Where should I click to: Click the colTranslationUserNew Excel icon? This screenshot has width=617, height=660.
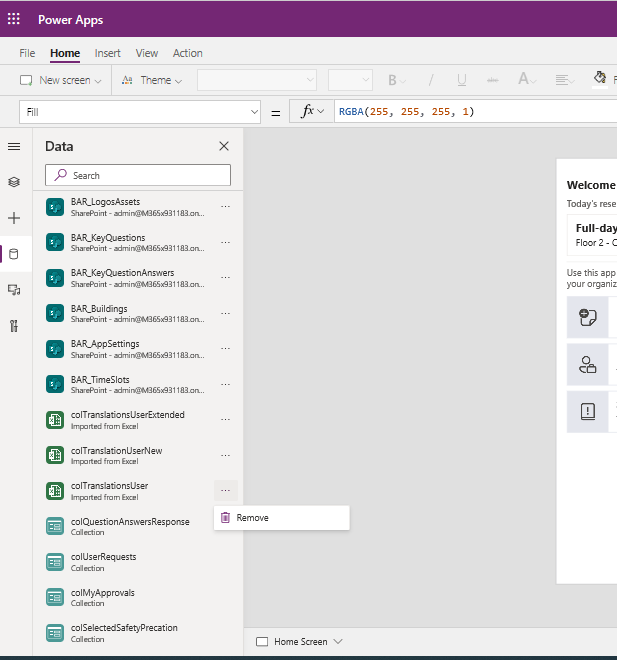click(55, 455)
